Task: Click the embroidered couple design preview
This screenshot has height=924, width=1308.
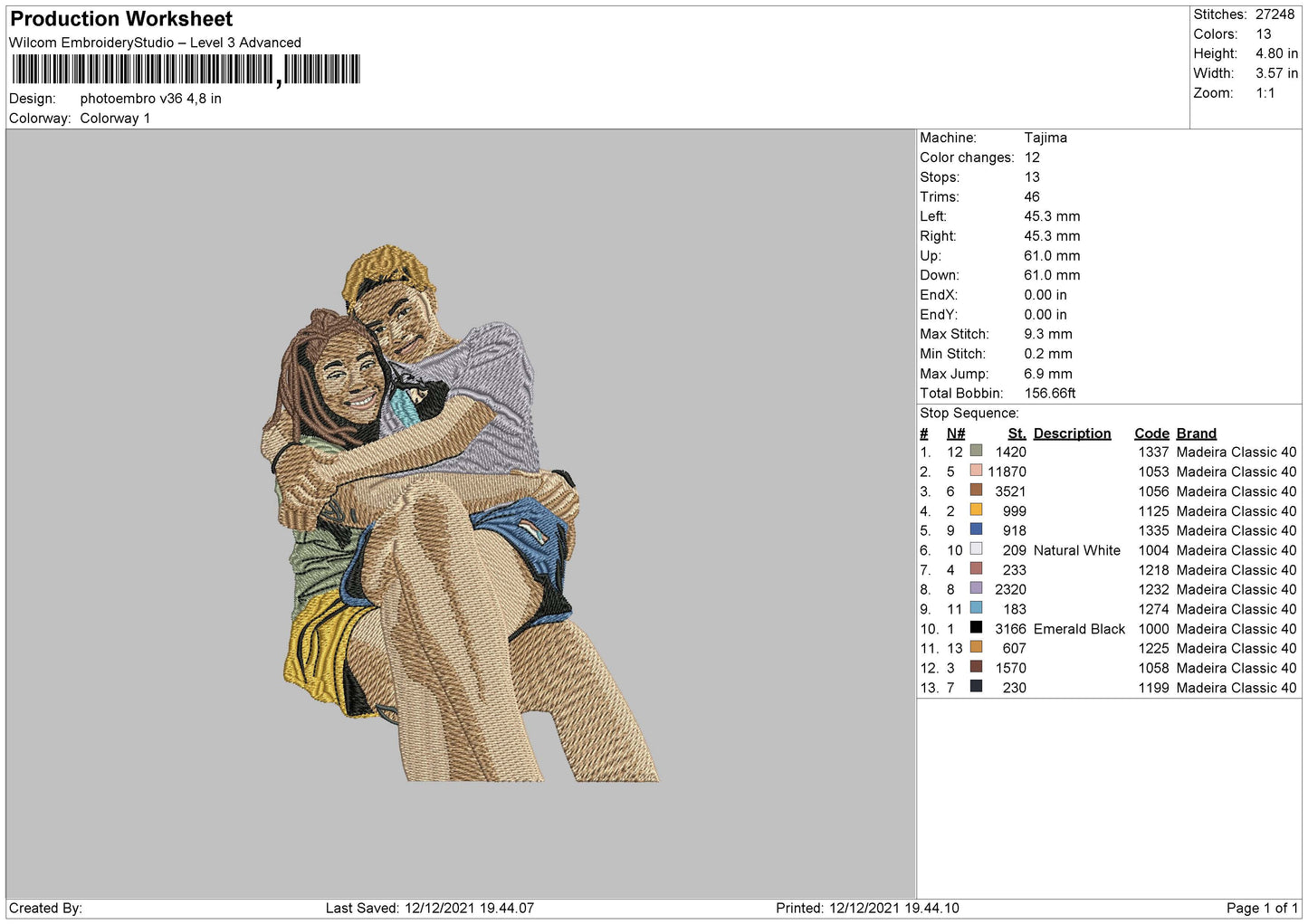Action: click(460, 513)
